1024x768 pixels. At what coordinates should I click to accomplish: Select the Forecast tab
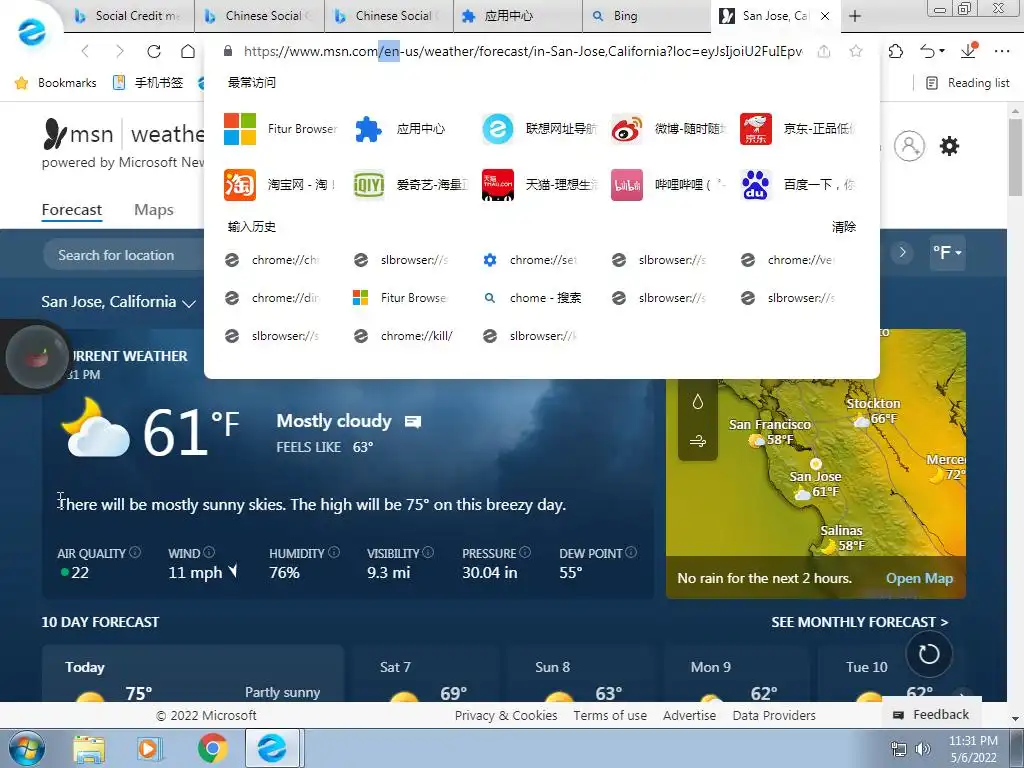pos(72,210)
